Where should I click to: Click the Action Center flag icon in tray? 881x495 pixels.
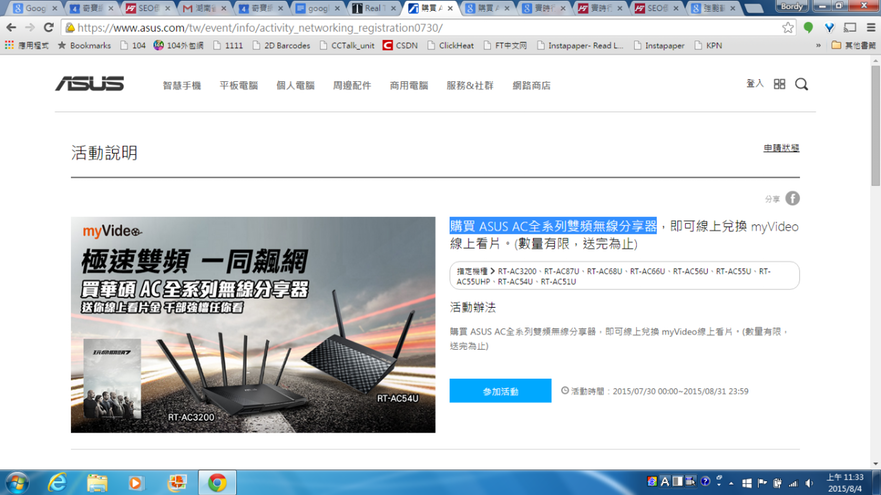click(762, 483)
